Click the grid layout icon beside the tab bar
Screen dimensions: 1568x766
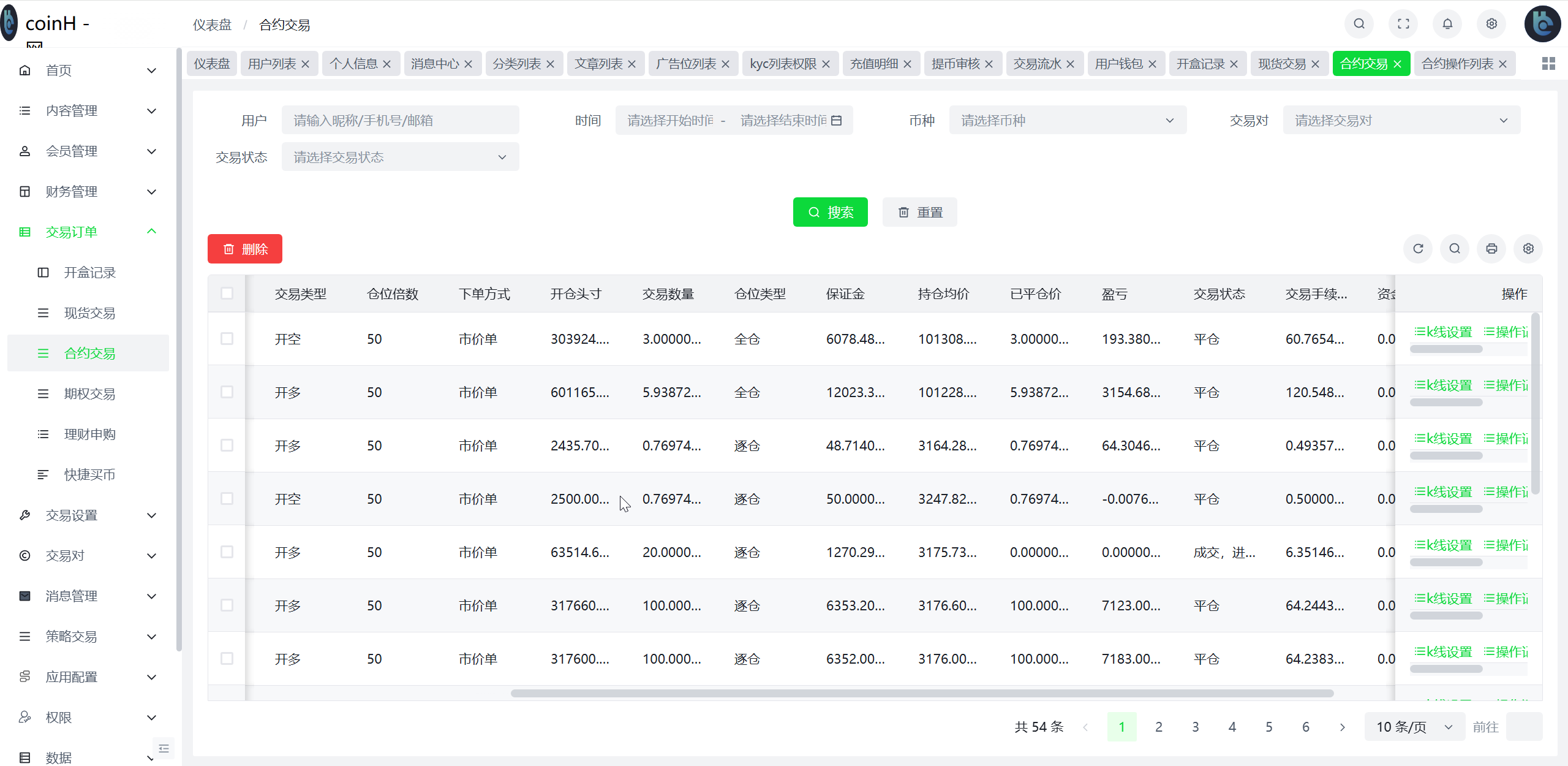1548,63
